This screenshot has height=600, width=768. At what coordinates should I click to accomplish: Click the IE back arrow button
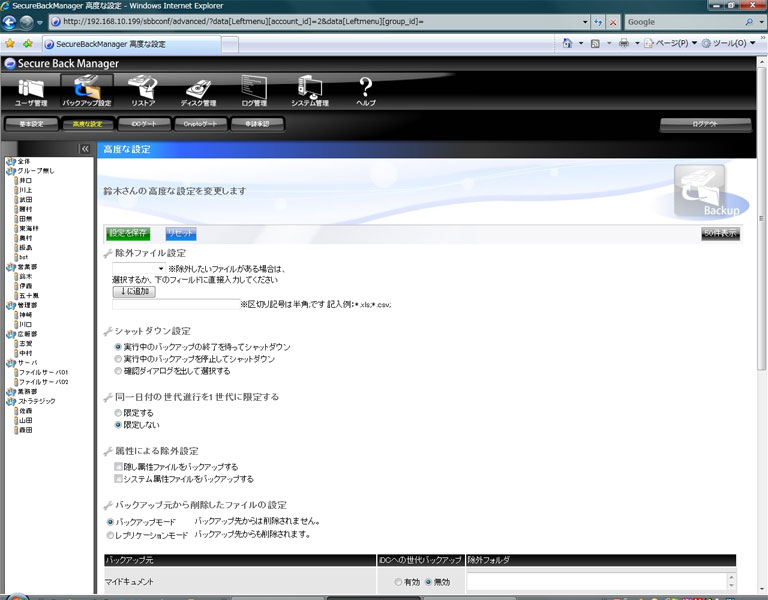click(9, 22)
